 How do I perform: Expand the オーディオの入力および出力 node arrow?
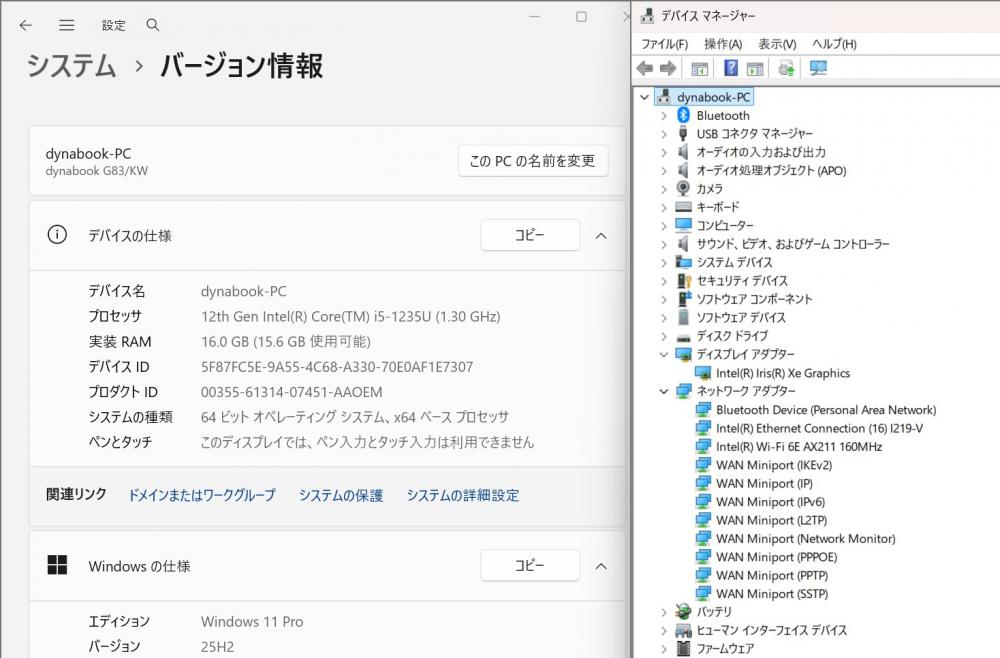(664, 152)
